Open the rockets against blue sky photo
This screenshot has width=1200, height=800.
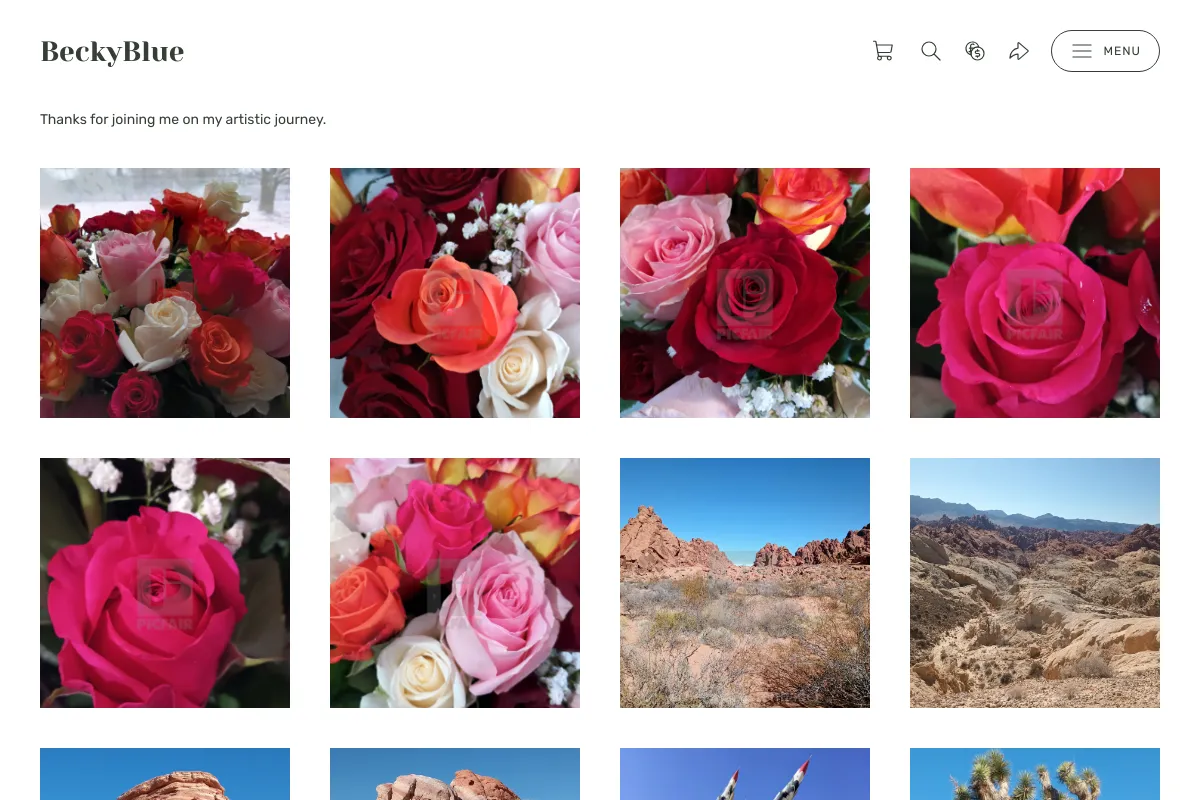coord(745,774)
